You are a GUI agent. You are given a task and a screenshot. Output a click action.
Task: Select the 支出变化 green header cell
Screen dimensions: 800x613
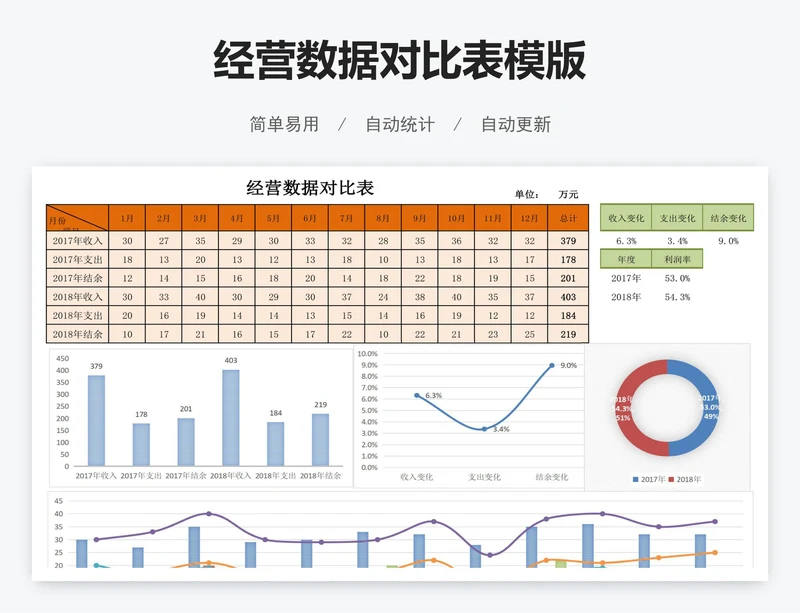677,218
